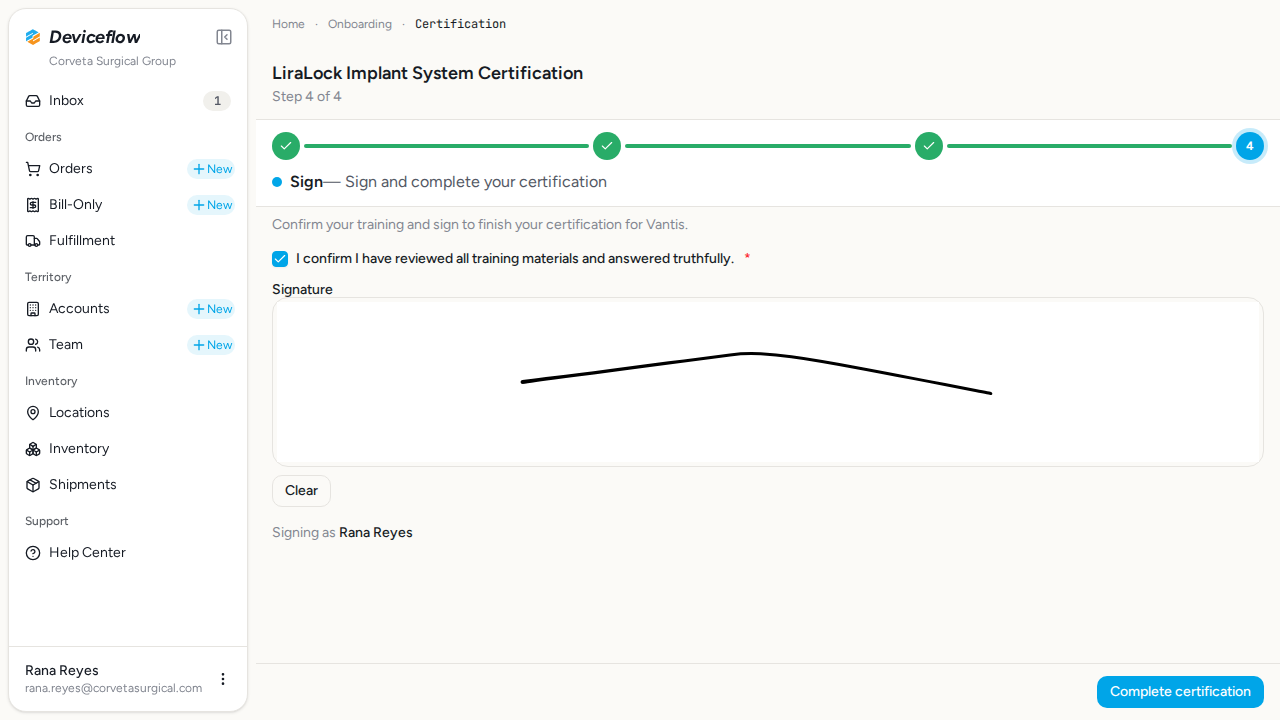Click the rana.reyes@corvetasurgical.com email
1280x720 pixels.
(114, 688)
